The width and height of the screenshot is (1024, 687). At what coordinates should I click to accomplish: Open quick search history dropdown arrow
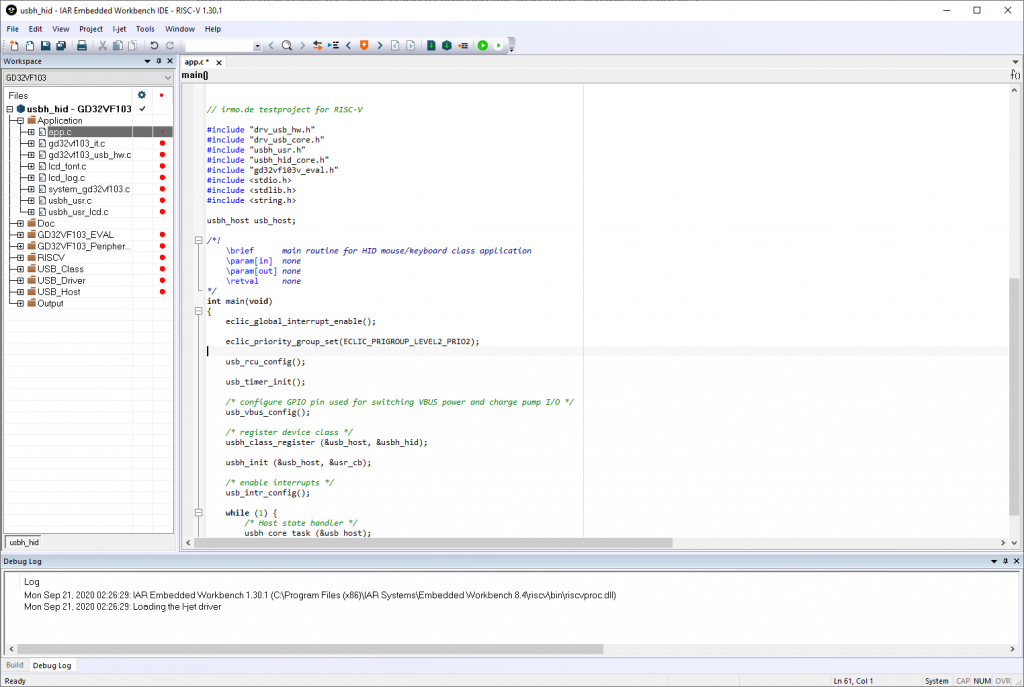[x=257, y=46]
